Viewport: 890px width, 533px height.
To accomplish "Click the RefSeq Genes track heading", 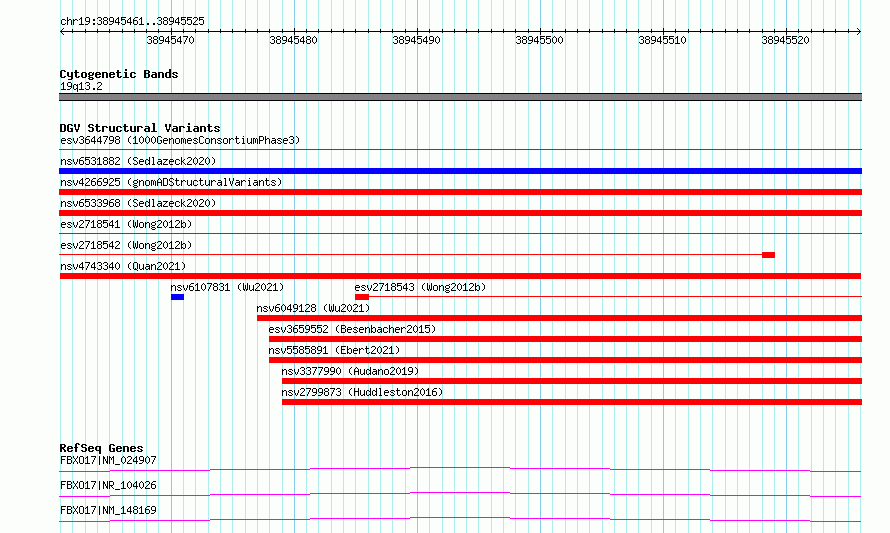I will click(x=101, y=448).
